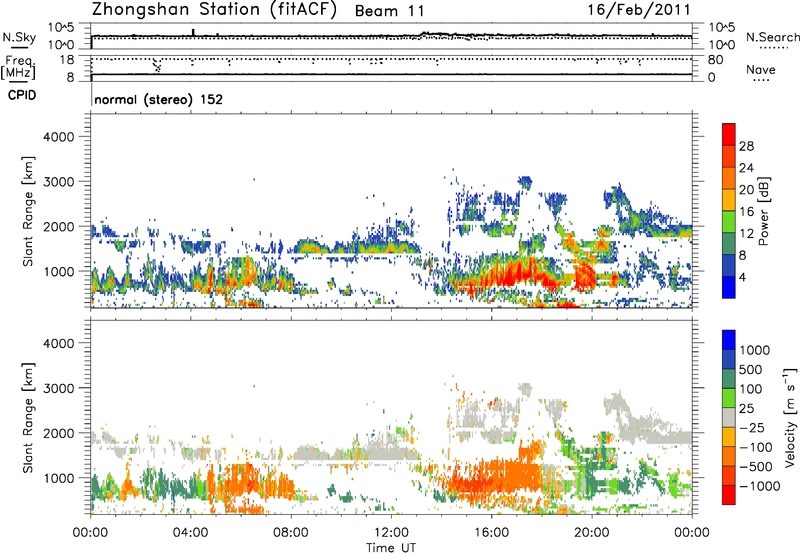Pick the grey segment of the velocity colorbar

729,417
